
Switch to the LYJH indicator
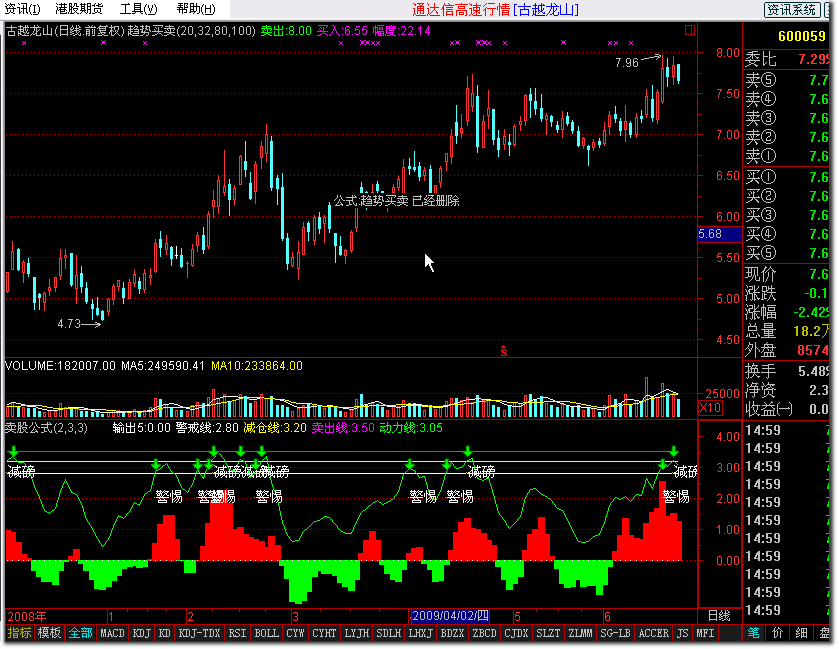tap(356, 633)
